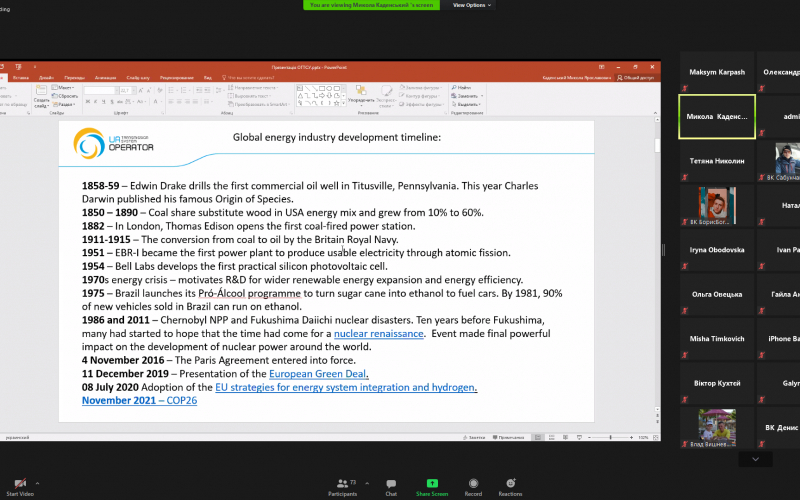The image size is (800, 500).
Task: Show more participants with the down chevron
Action: [756, 459]
